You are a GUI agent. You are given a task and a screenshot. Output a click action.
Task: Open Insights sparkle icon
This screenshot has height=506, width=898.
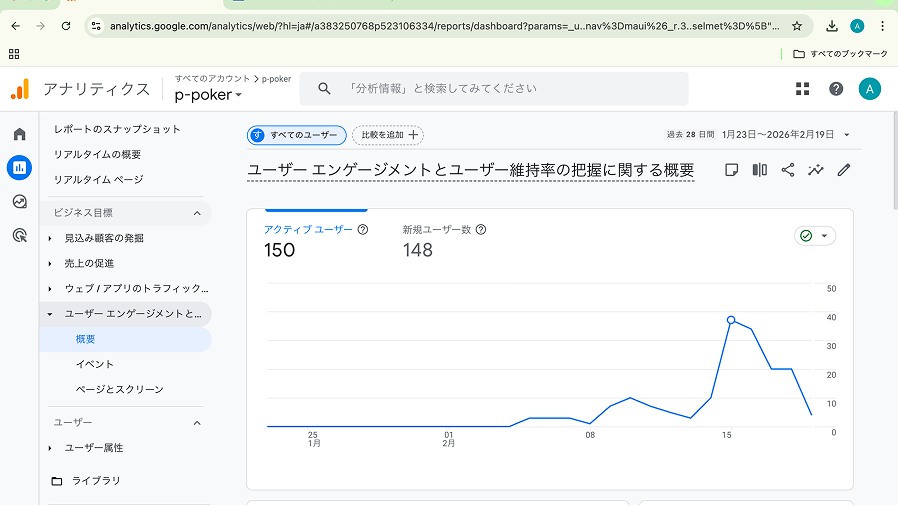816,170
